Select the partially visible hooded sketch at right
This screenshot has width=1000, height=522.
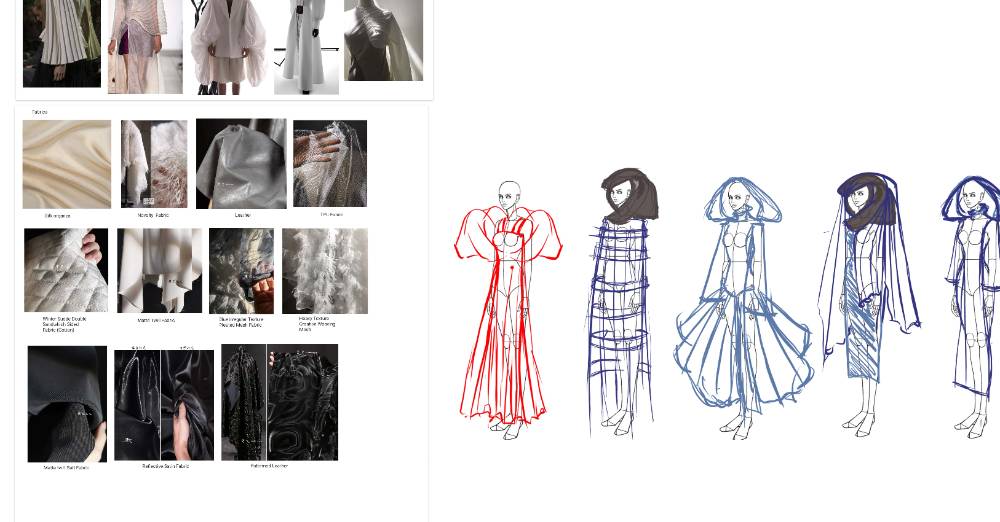pyautogui.click(x=971, y=307)
